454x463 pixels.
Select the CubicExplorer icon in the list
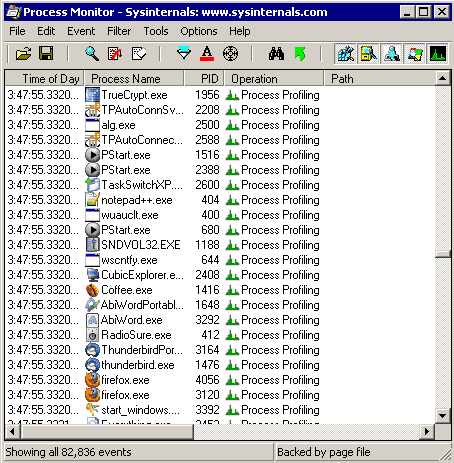[x=92, y=275]
